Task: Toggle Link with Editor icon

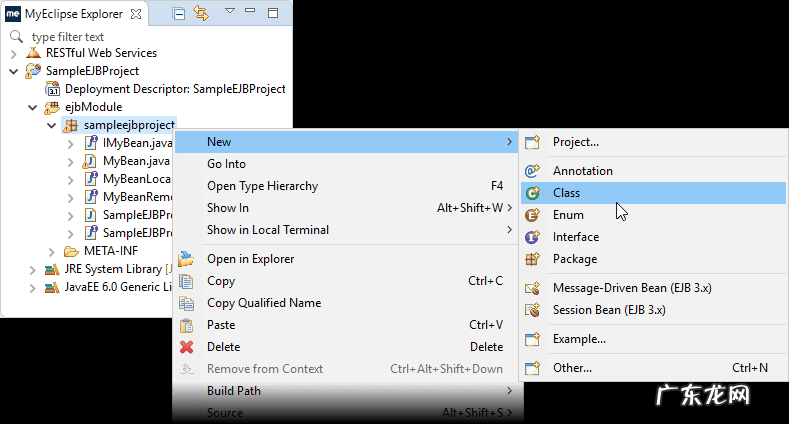Action: 200,14
